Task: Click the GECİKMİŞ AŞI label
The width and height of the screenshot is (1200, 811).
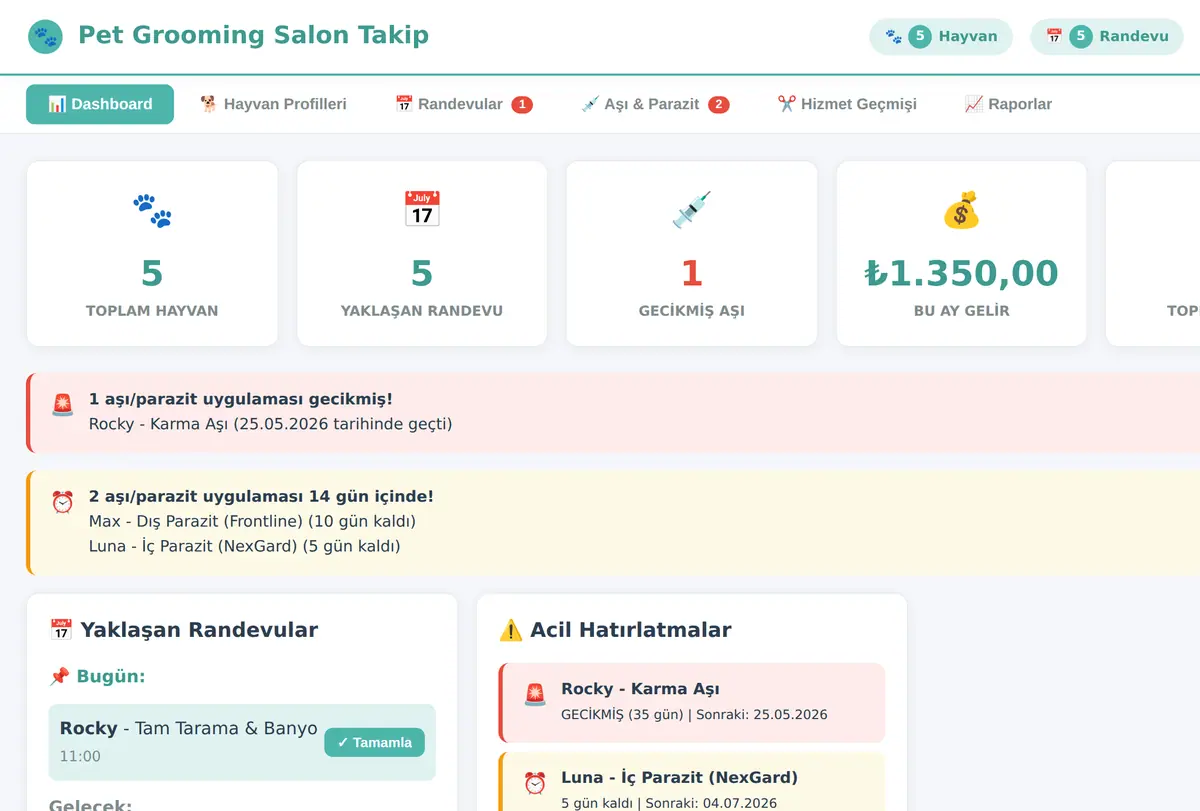Action: [x=692, y=311]
